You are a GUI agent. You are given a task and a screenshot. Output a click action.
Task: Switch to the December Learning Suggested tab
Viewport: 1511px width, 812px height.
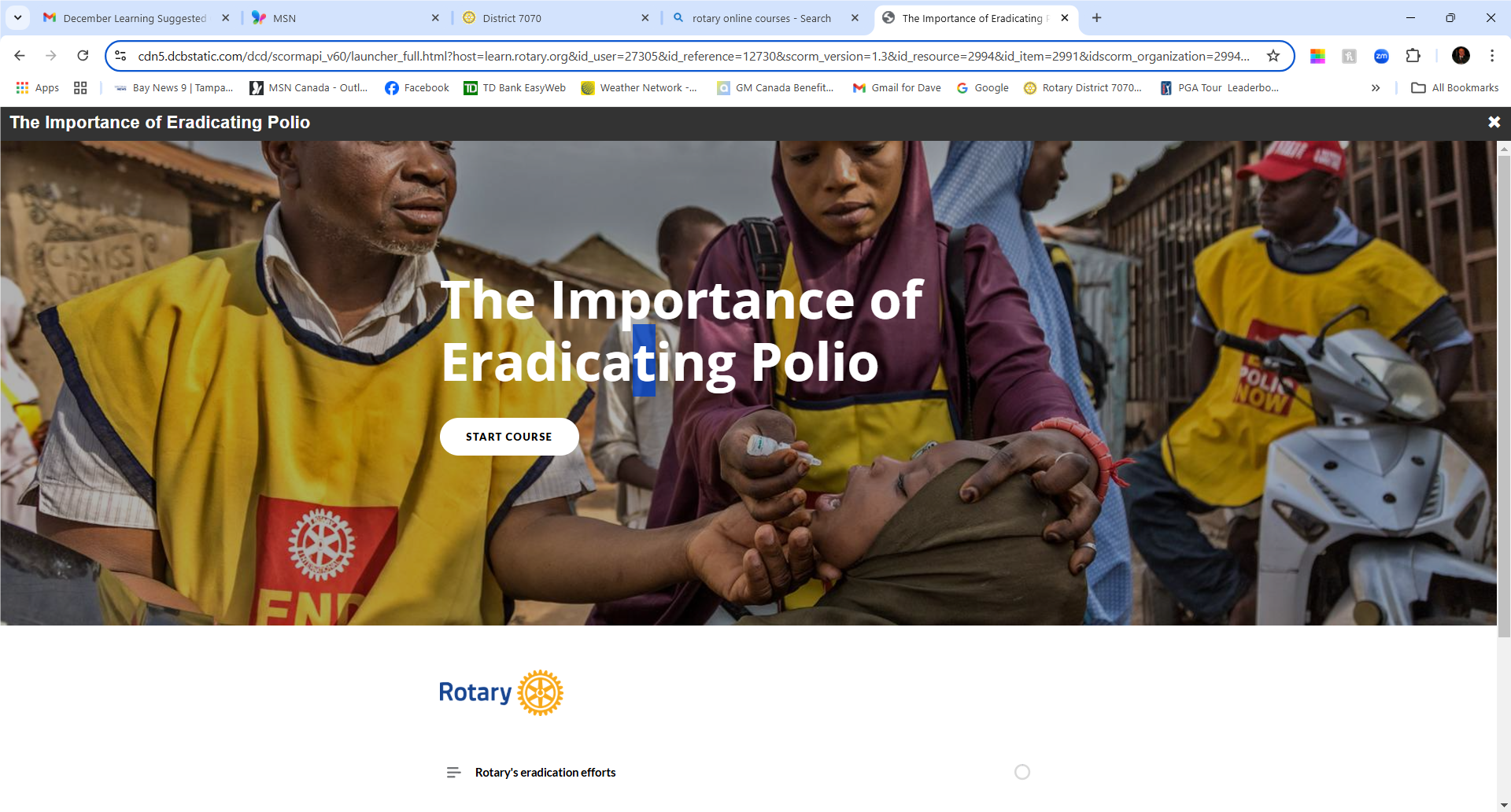click(x=134, y=18)
